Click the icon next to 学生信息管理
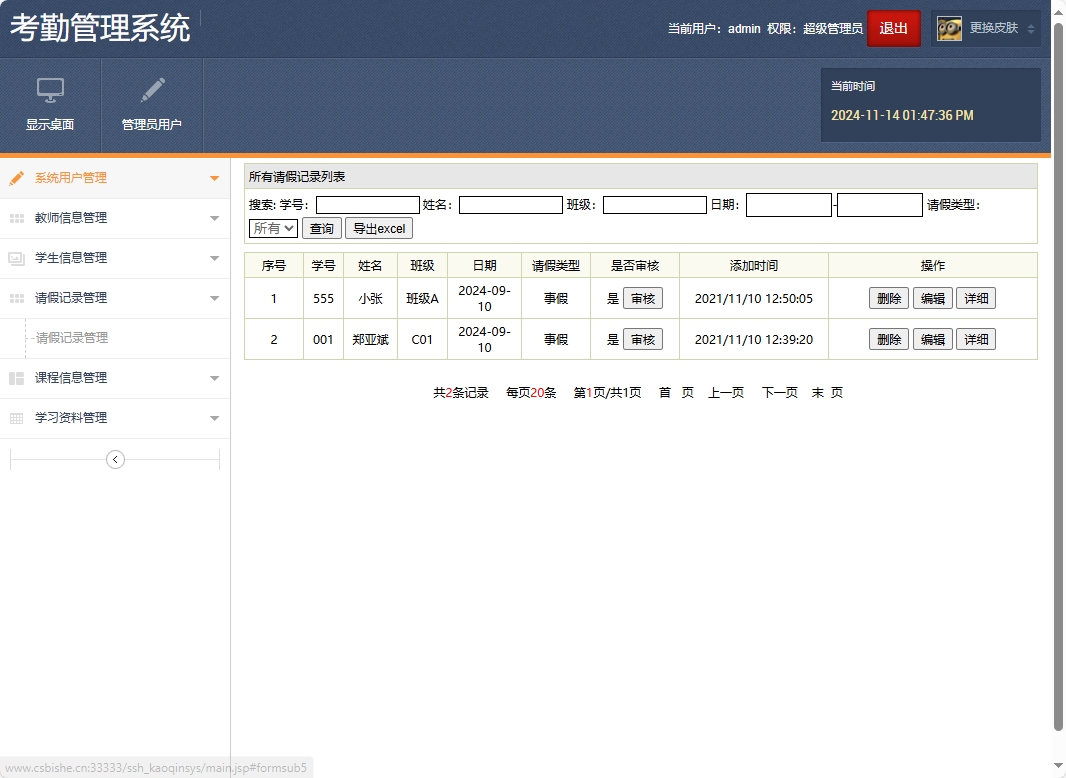This screenshot has width=1066, height=778. point(16,258)
